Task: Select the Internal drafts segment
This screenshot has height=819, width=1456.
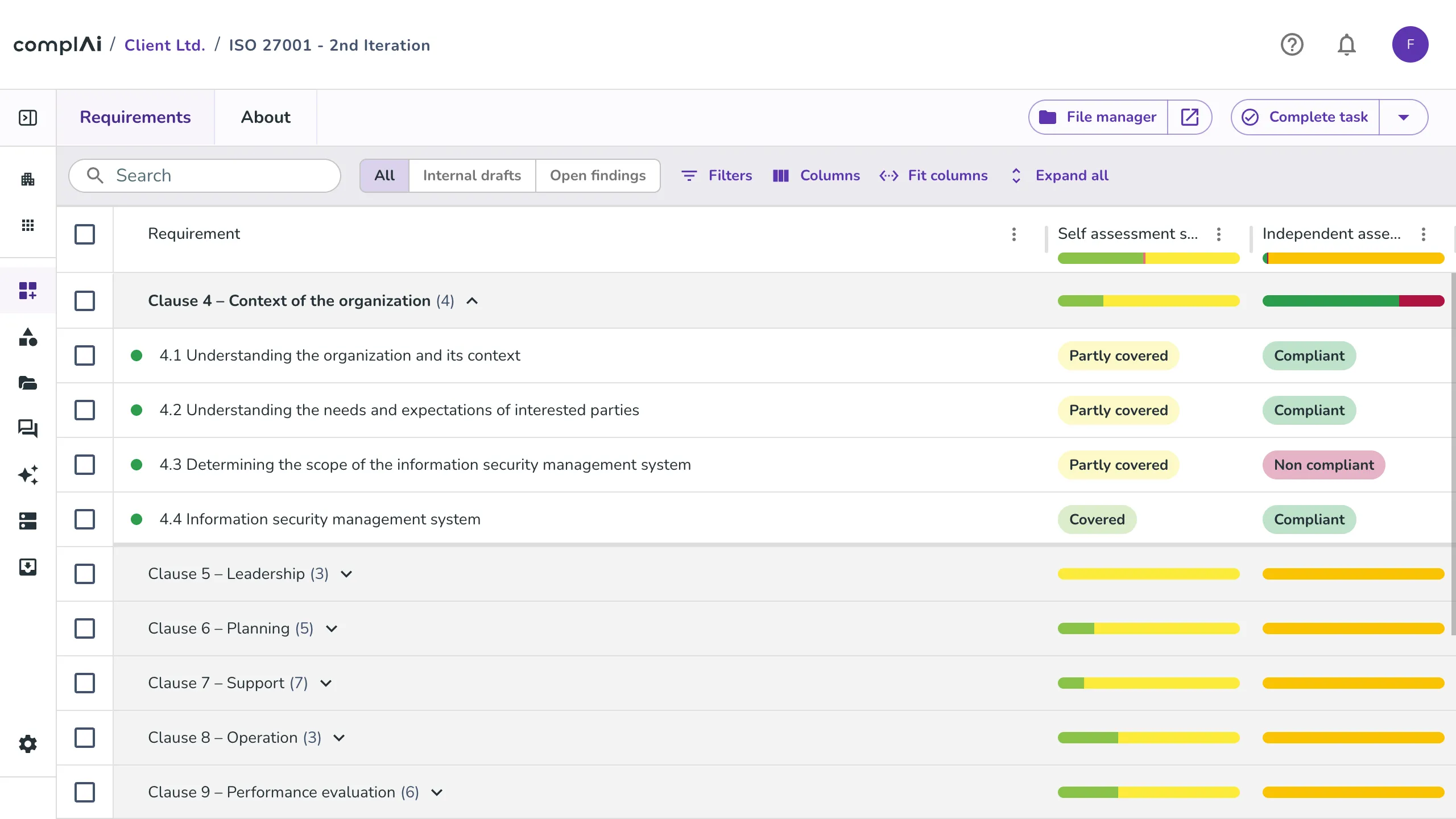Action: (x=472, y=175)
